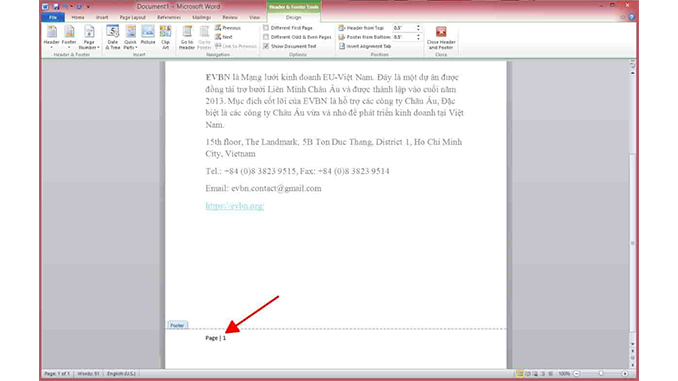Switch to the Home tab

[x=78, y=17]
